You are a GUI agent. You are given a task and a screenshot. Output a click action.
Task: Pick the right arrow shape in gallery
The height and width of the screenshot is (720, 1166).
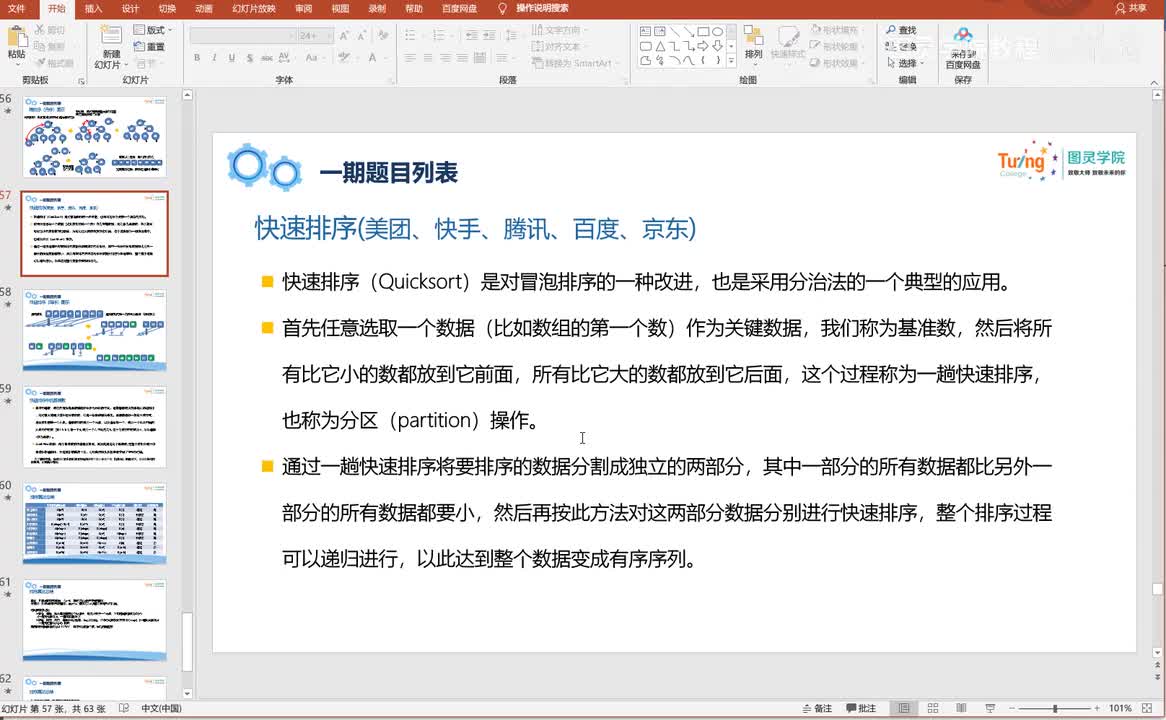point(703,46)
